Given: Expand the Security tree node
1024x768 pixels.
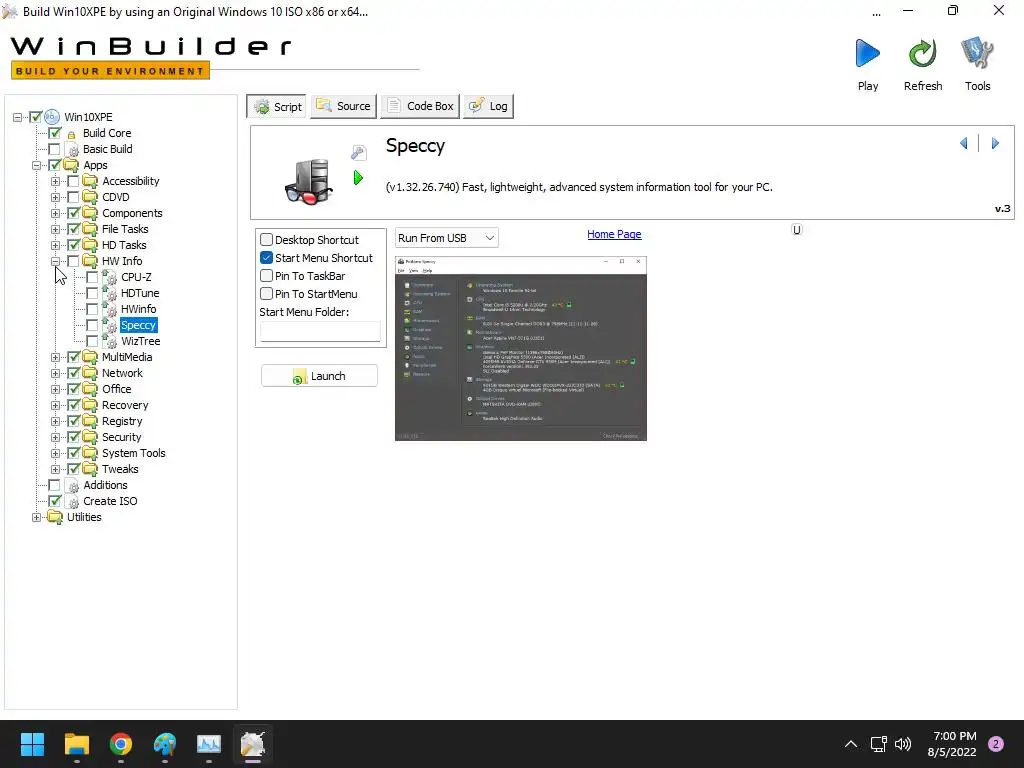Looking at the screenshot, I should click(x=56, y=438).
